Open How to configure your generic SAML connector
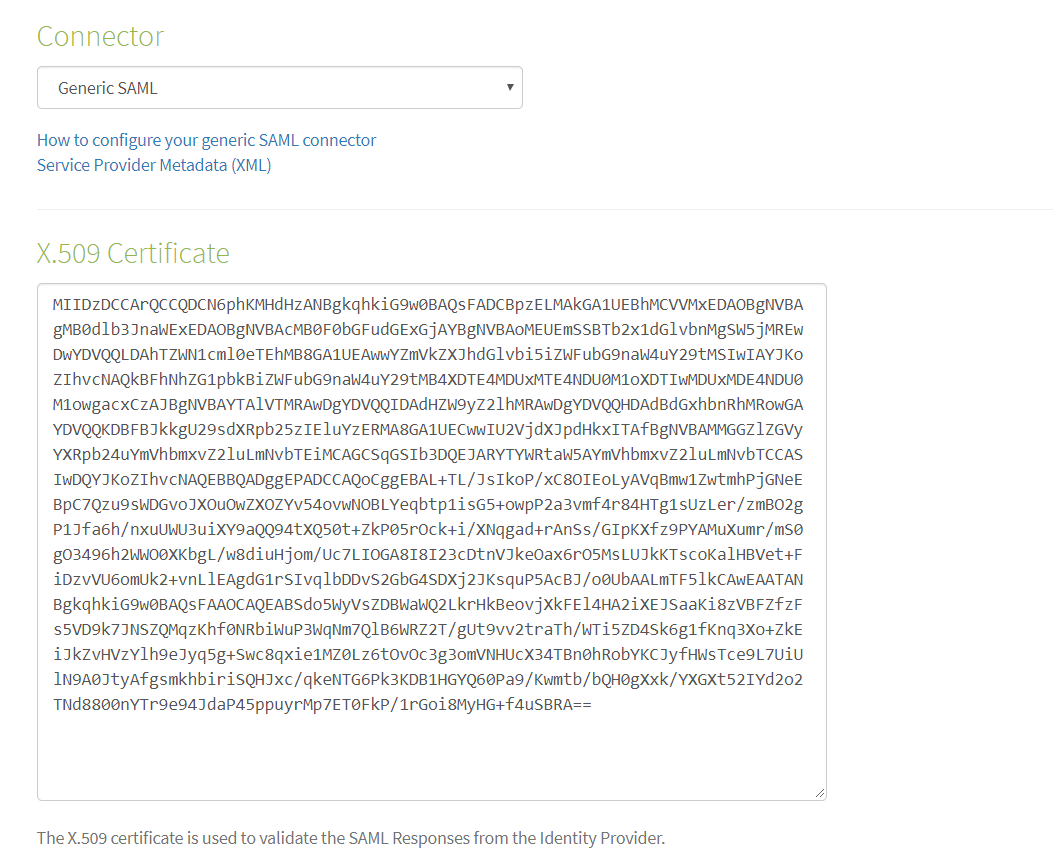The image size is (1053, 866). pyautogui.click(x=206, y=140)
